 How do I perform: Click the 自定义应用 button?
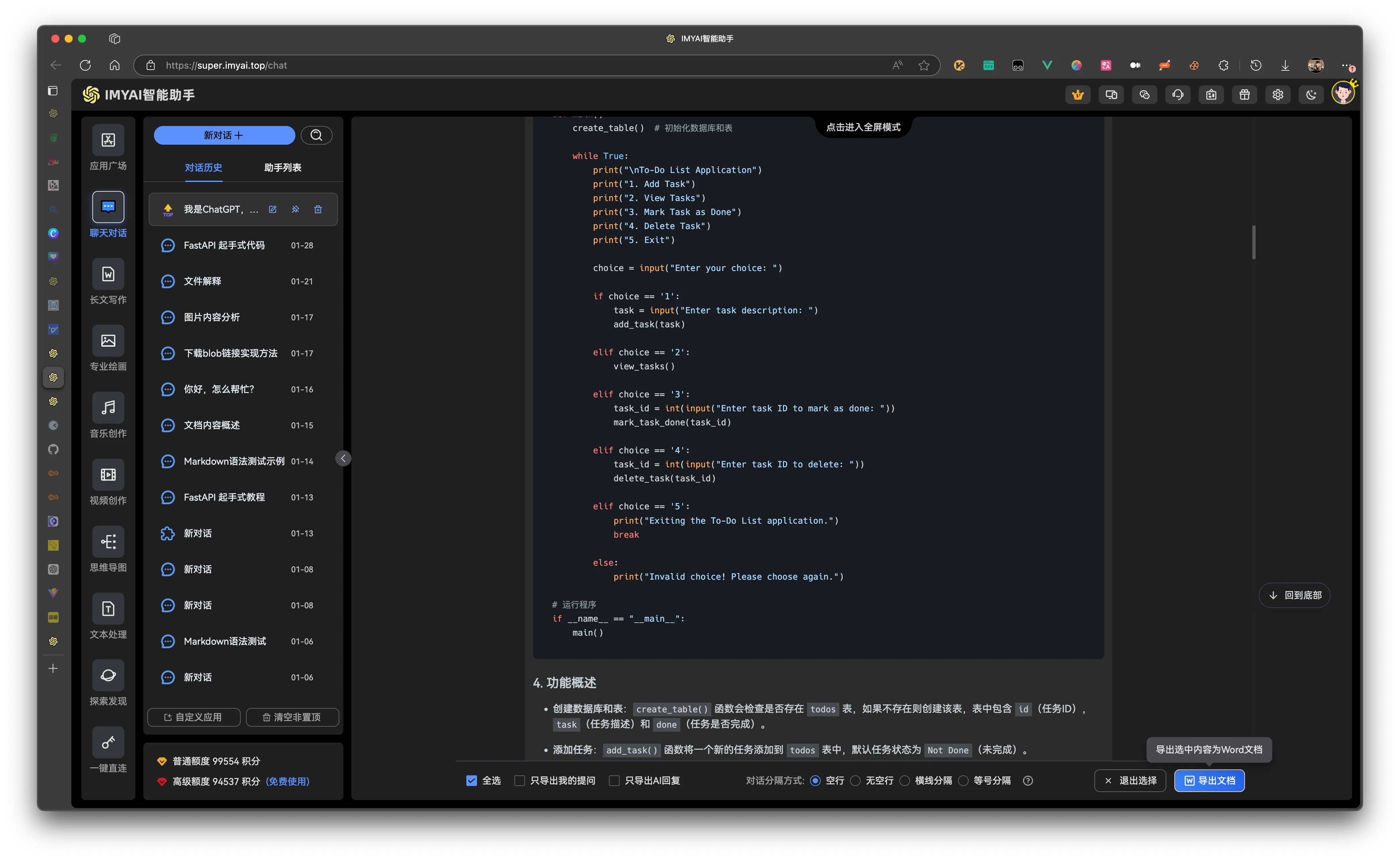(193, 717)
